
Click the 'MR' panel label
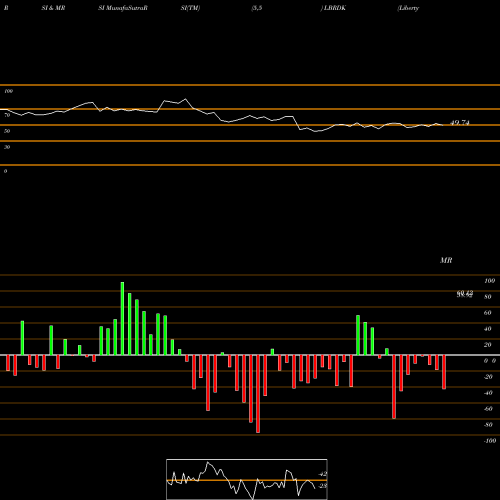(446, 260)
